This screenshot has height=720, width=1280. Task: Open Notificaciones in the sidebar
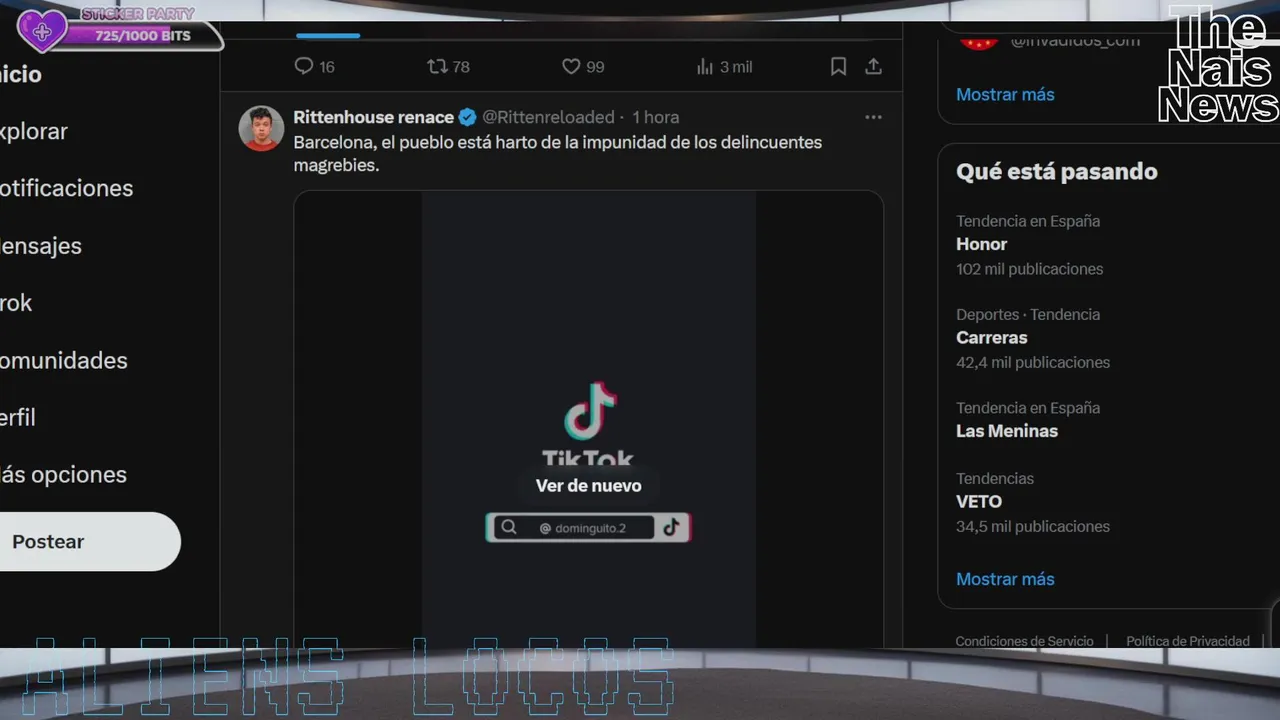pos(66,188)
